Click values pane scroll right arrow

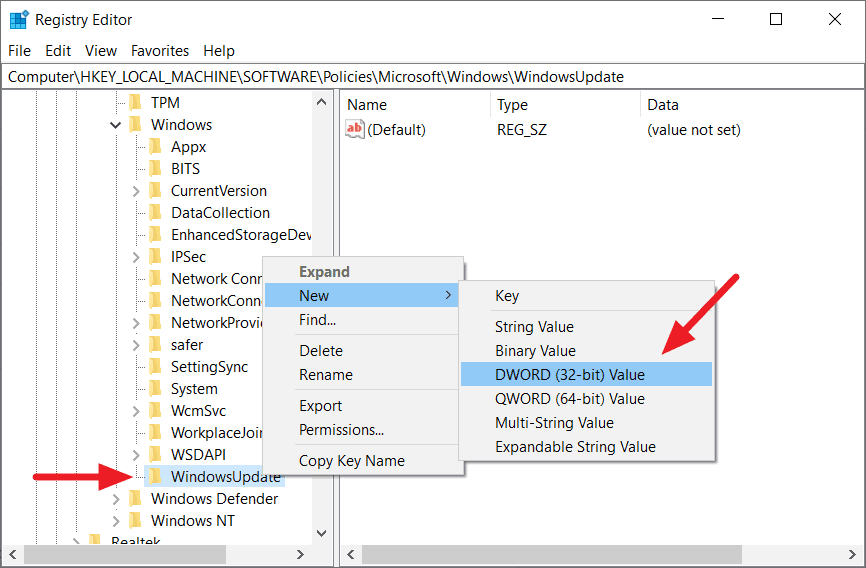[852, 554]
